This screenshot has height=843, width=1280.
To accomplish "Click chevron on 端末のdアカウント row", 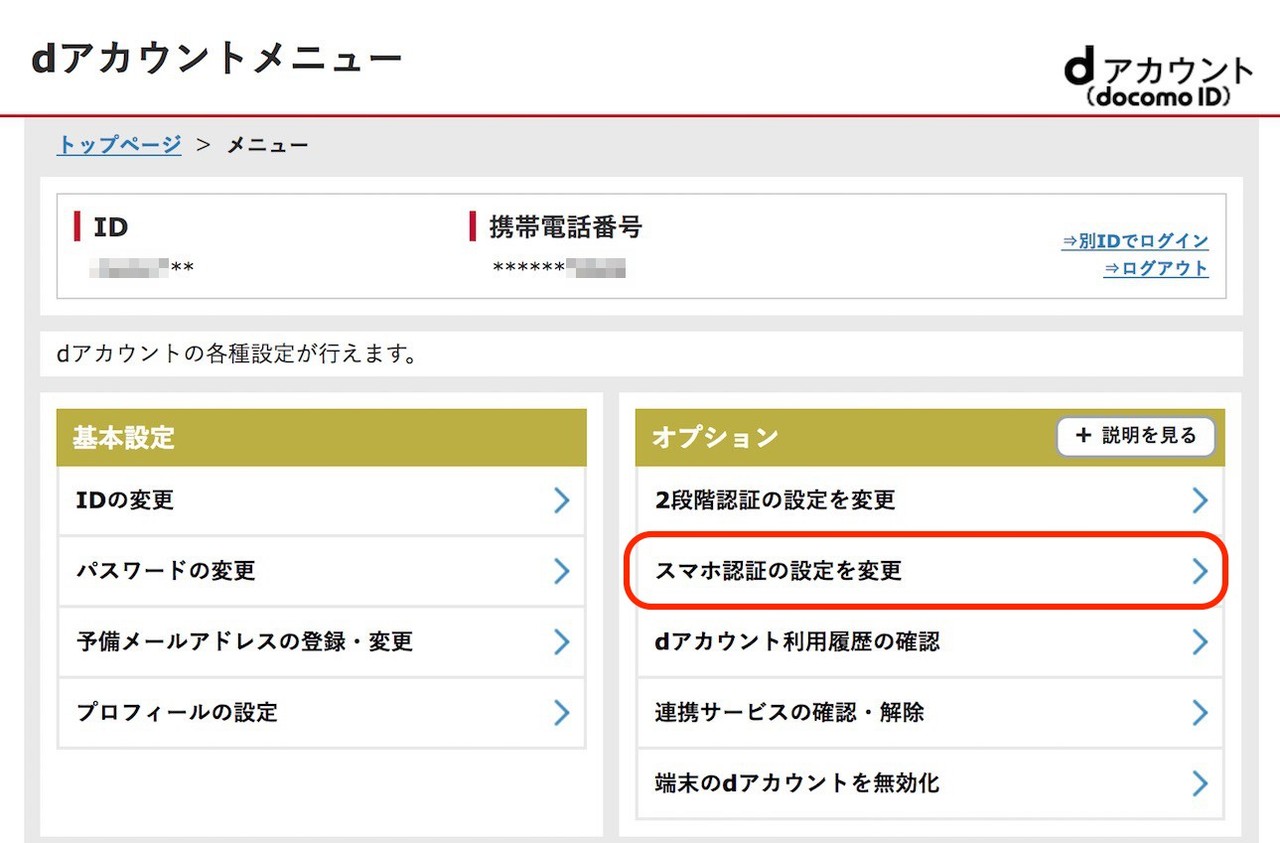I will (1200, 783).
